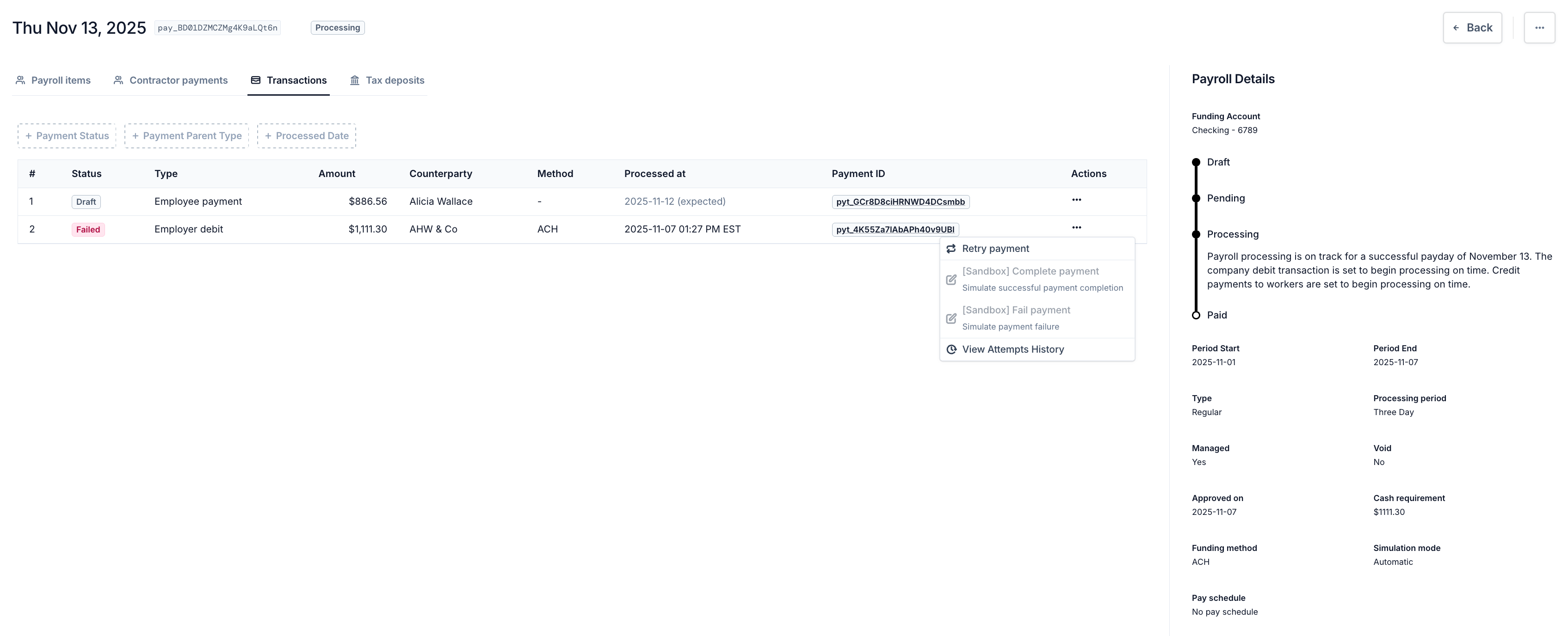Click the Retry payment icon
The height and width of the screenshot is (636, 1568).
[x=951, y=249]
